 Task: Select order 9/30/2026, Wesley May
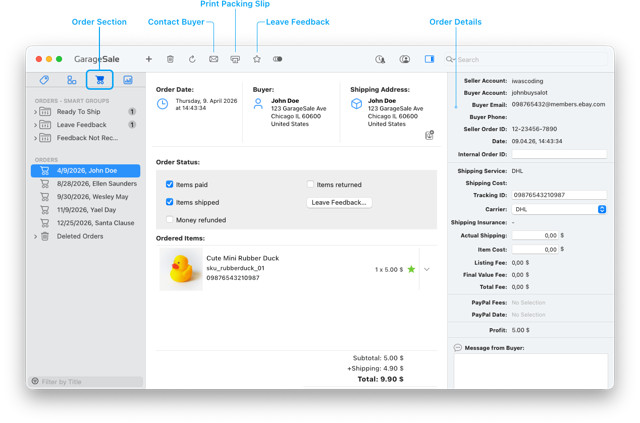point(86,197)
